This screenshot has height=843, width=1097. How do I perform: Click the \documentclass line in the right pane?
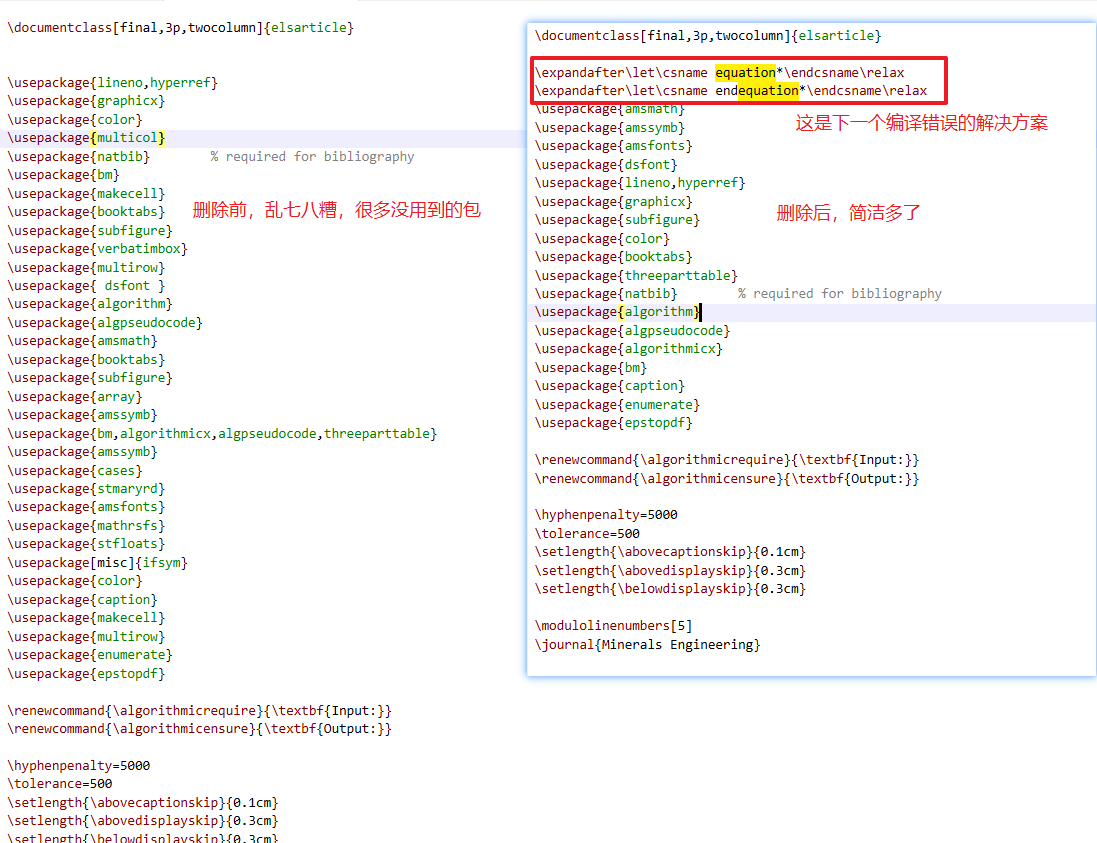coord(708,36)
